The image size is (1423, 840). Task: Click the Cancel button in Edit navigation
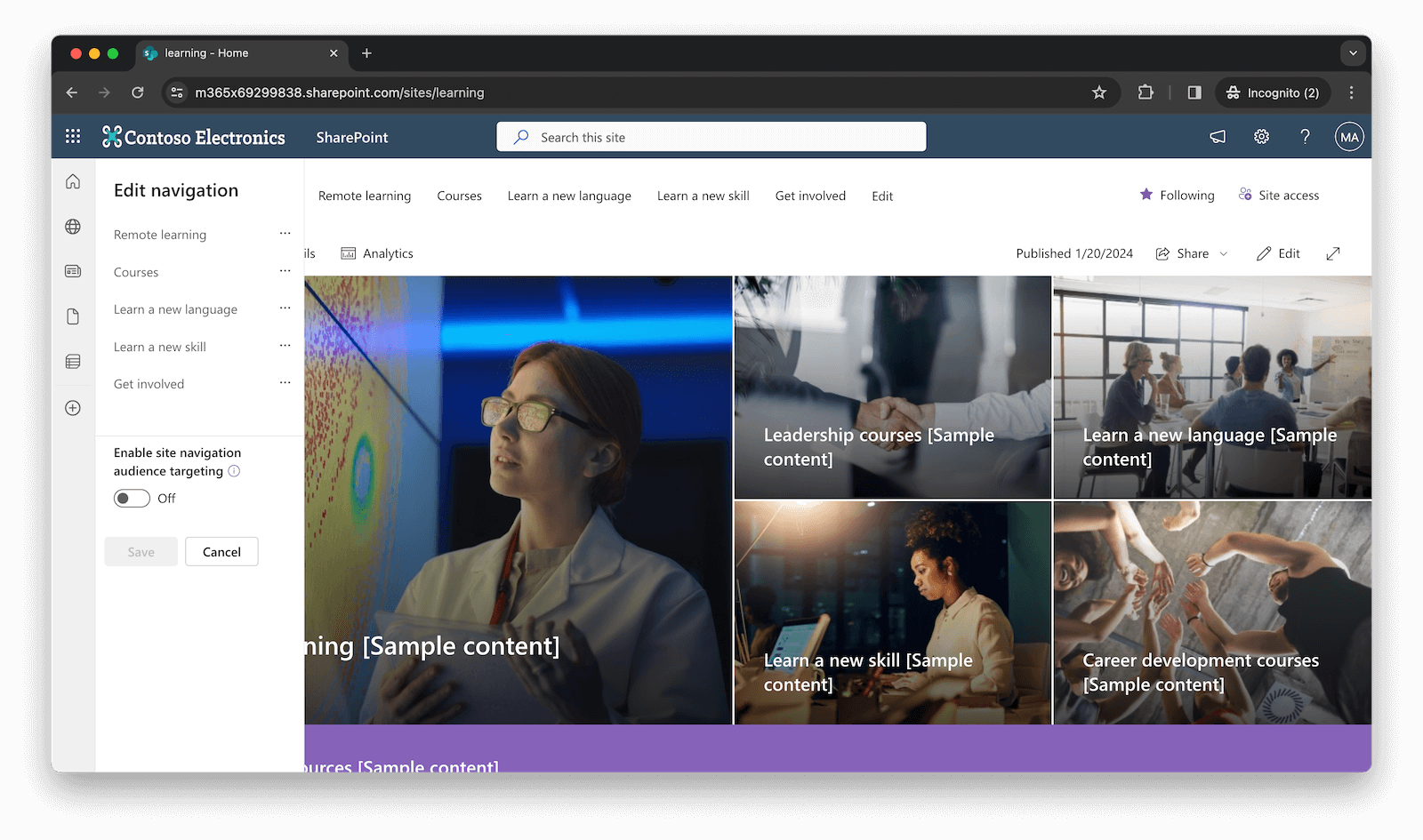click(x=221, y=551)
